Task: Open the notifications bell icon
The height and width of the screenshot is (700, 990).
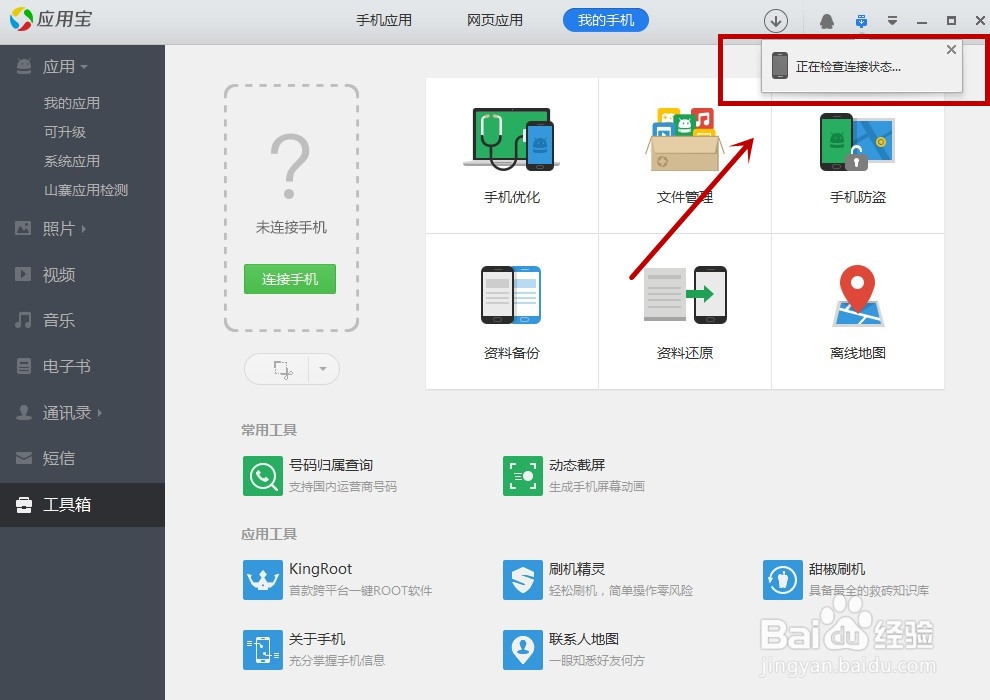Action: tap(826, 21)
